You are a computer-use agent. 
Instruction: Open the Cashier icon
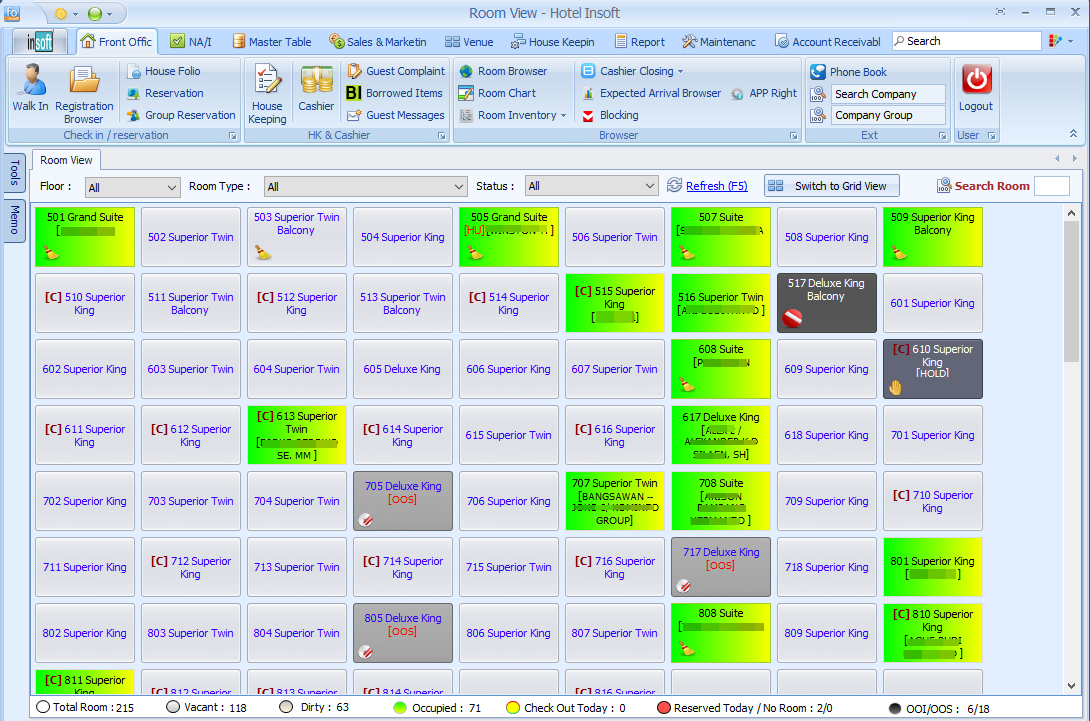pyautogui.click(x=316, y=88)
